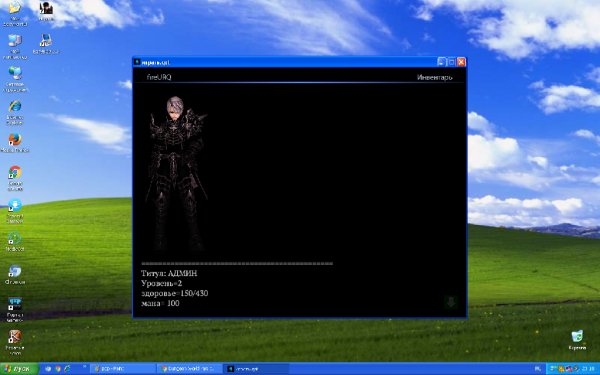This screenshot has height=375, width=600.
Task: Launch Internet Explorer from Quick Launch bar
Action: (67, 369)
